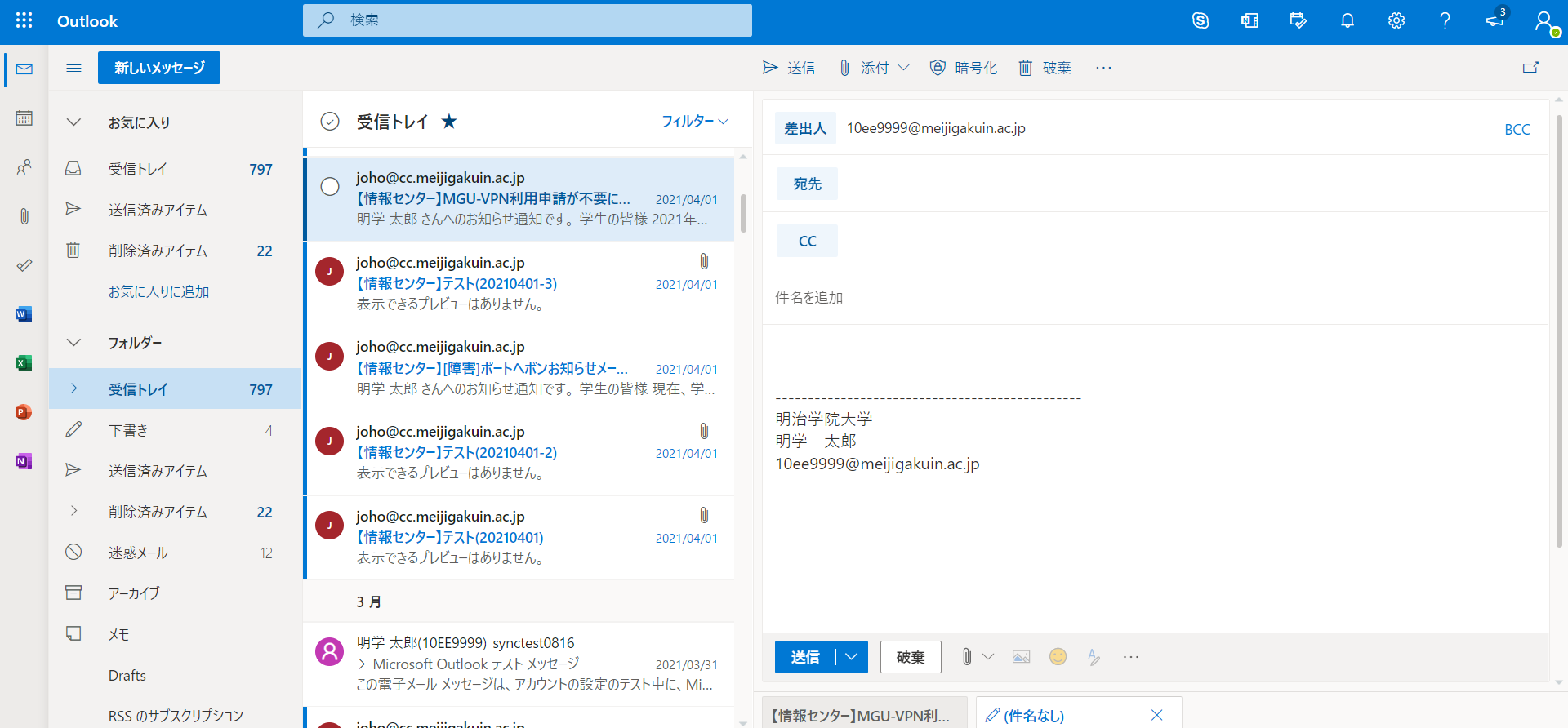Screen dimensions: 1568x728
Task: Select all messages in the inbox
Action: [330, 122]
